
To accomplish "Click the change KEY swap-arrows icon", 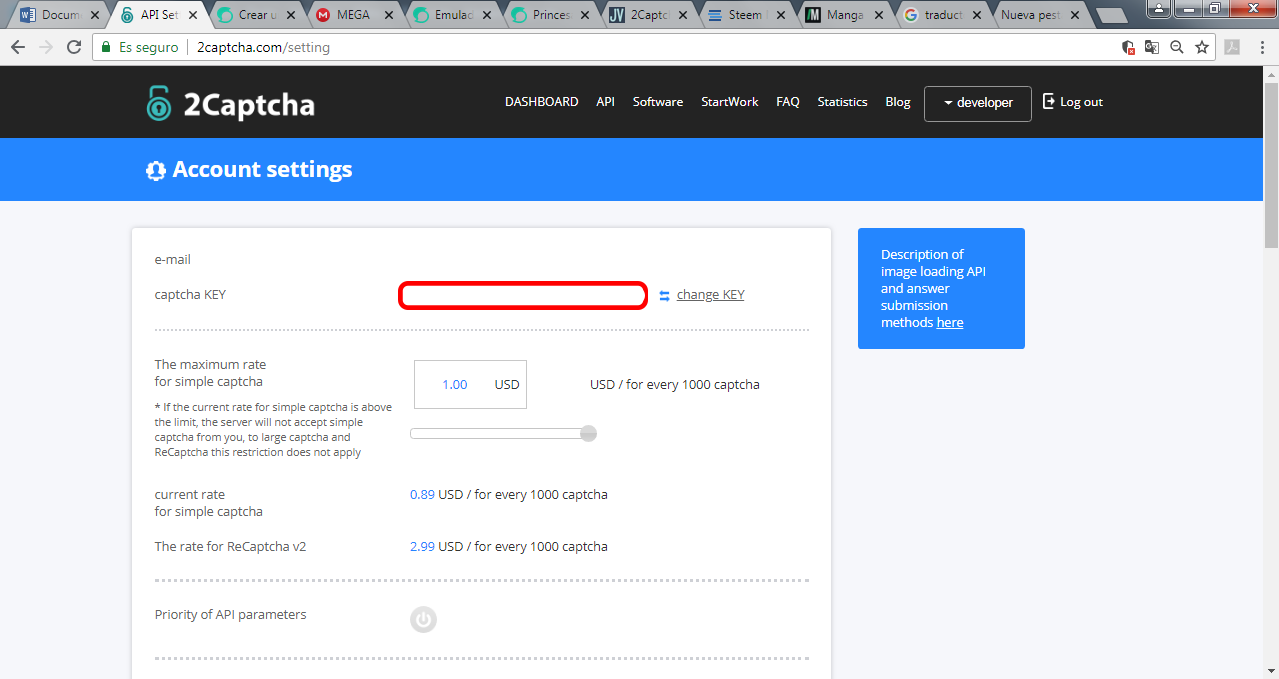I will coord(665,295).
